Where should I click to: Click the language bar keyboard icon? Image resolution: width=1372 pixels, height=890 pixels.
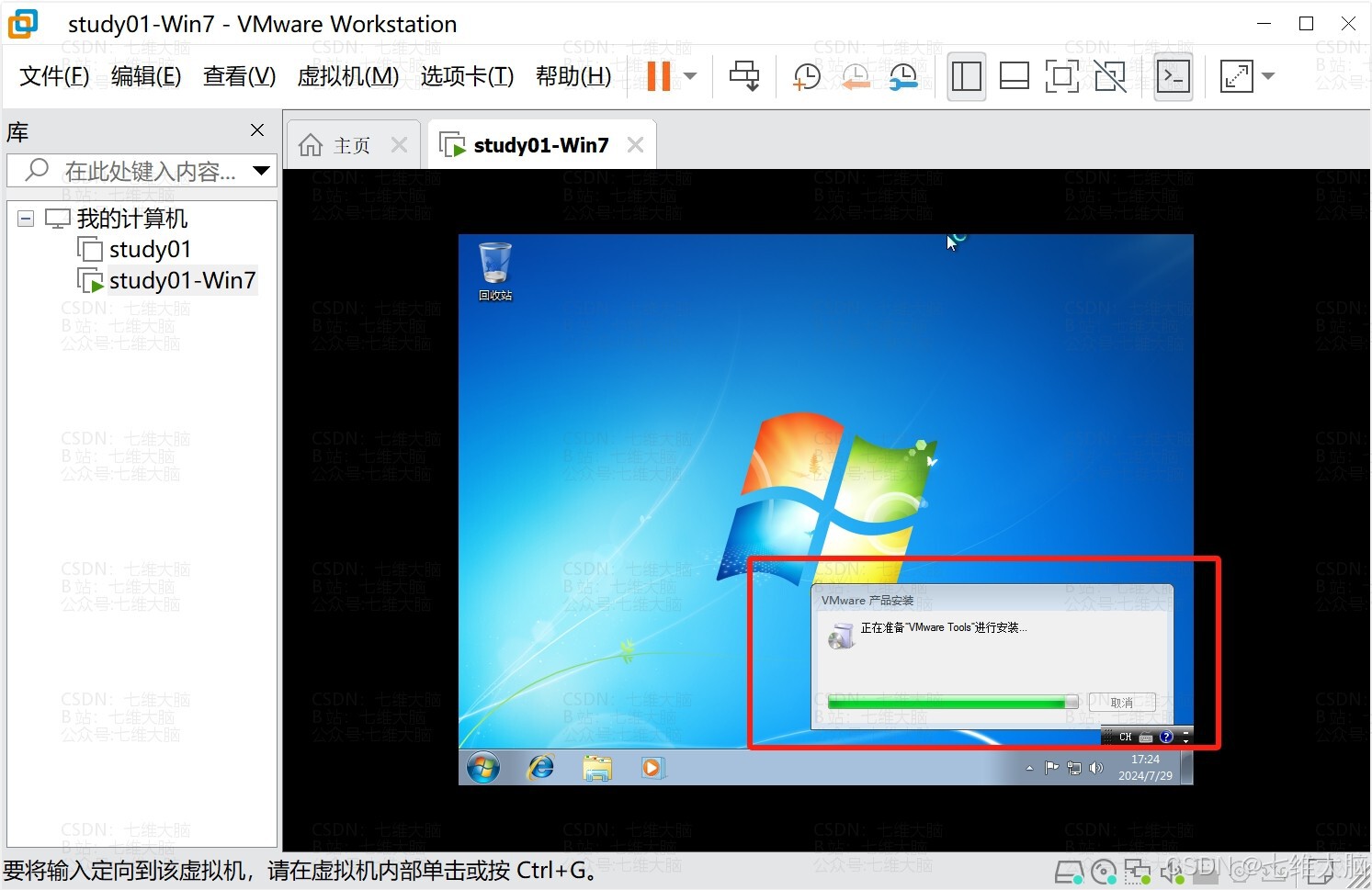(x=1146, y=737)
